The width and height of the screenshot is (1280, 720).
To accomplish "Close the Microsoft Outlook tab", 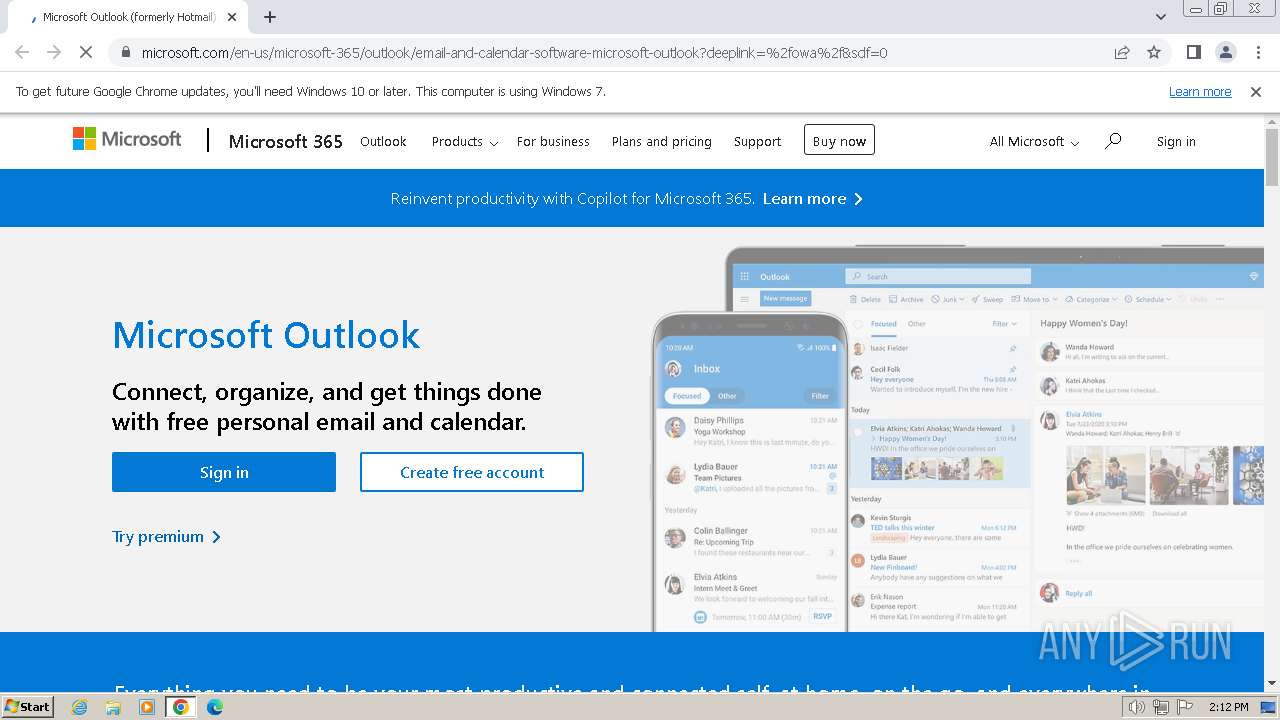I will coord(232,17).
